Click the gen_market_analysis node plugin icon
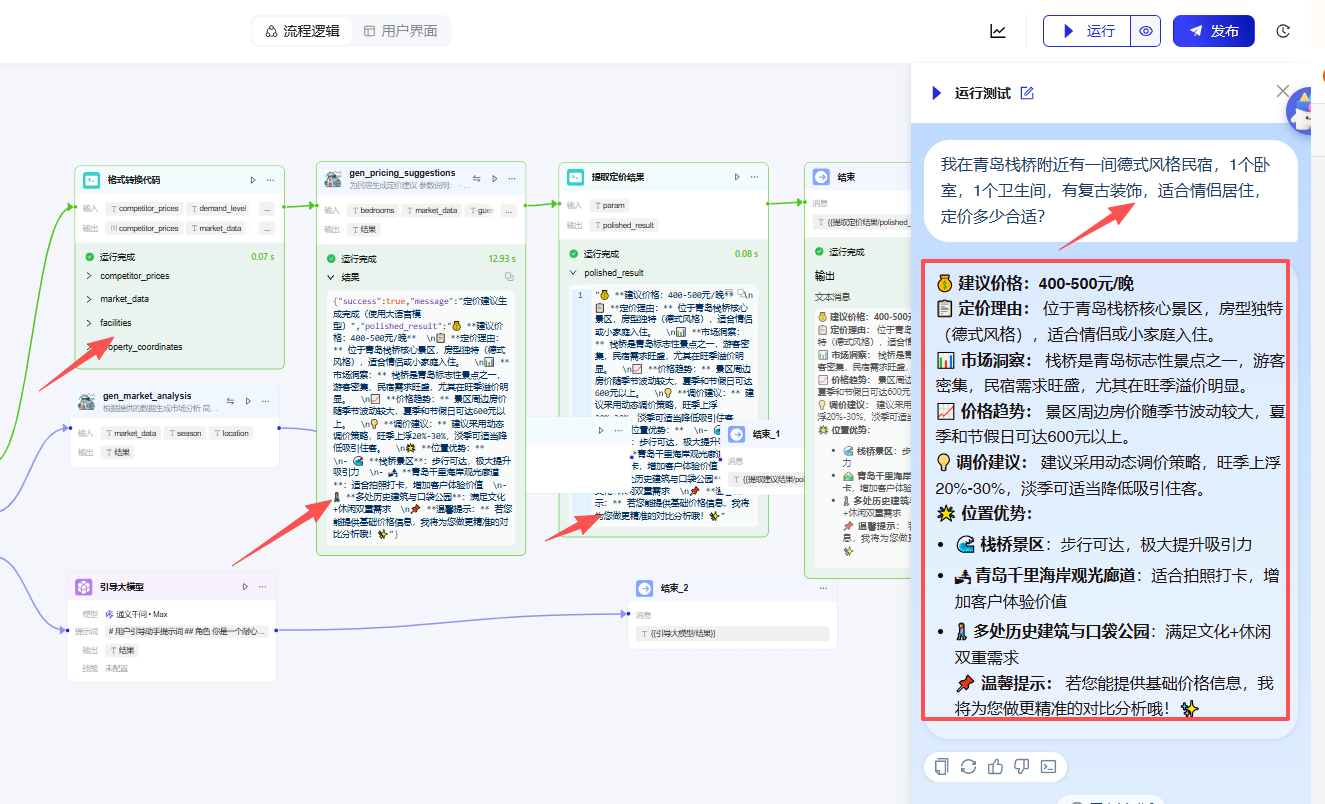 86,401
